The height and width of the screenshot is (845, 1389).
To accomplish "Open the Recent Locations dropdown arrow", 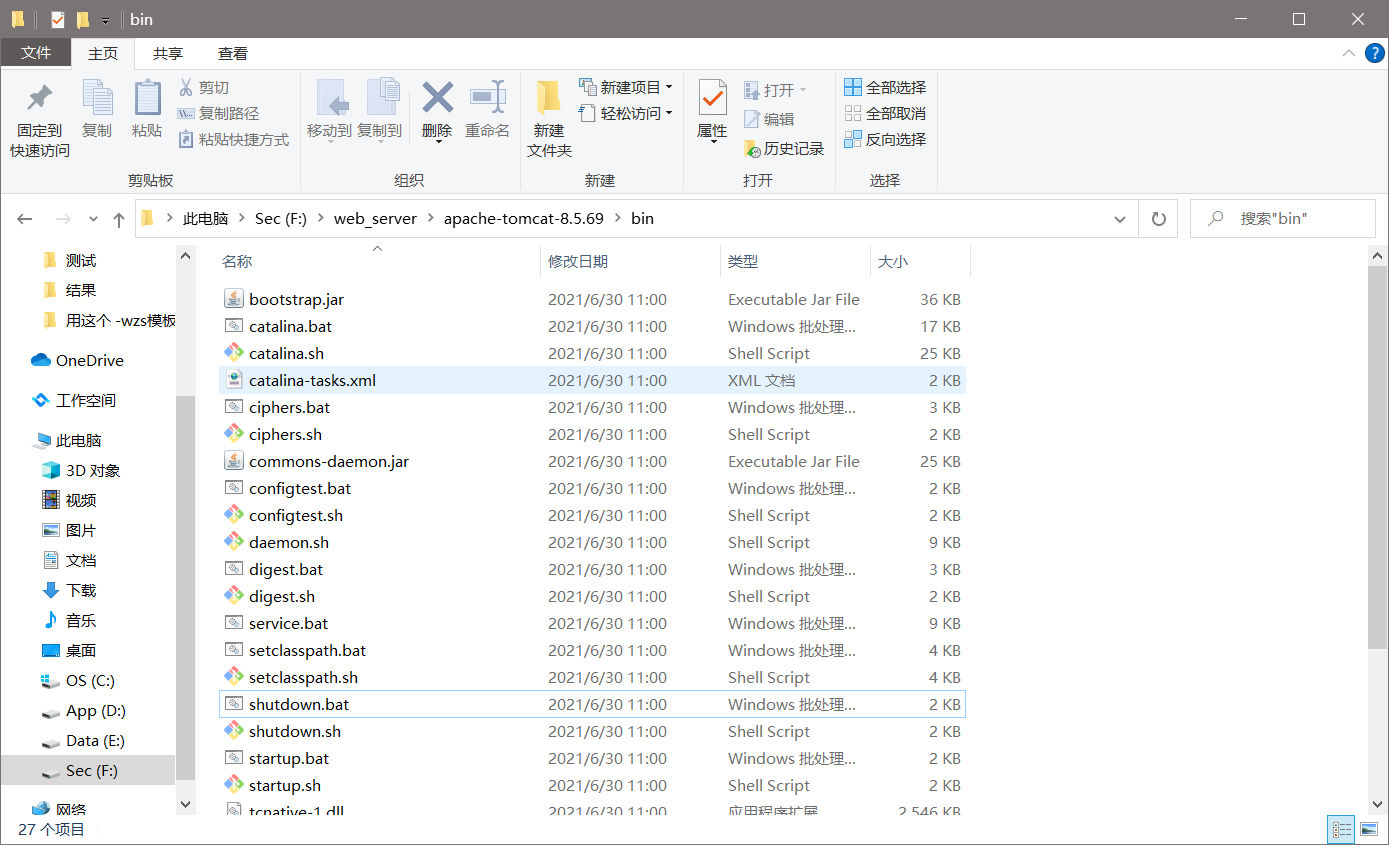I will pyautogui.click(x=93, y=219).
